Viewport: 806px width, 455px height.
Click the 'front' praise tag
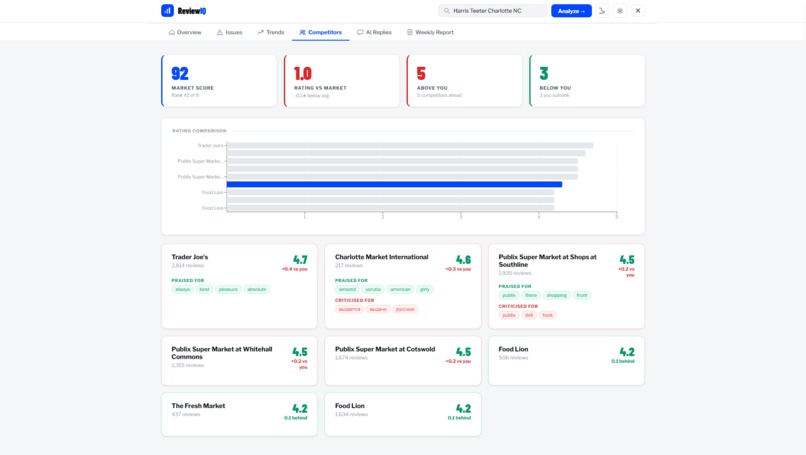pyautogui.click(x=582, y=295)
